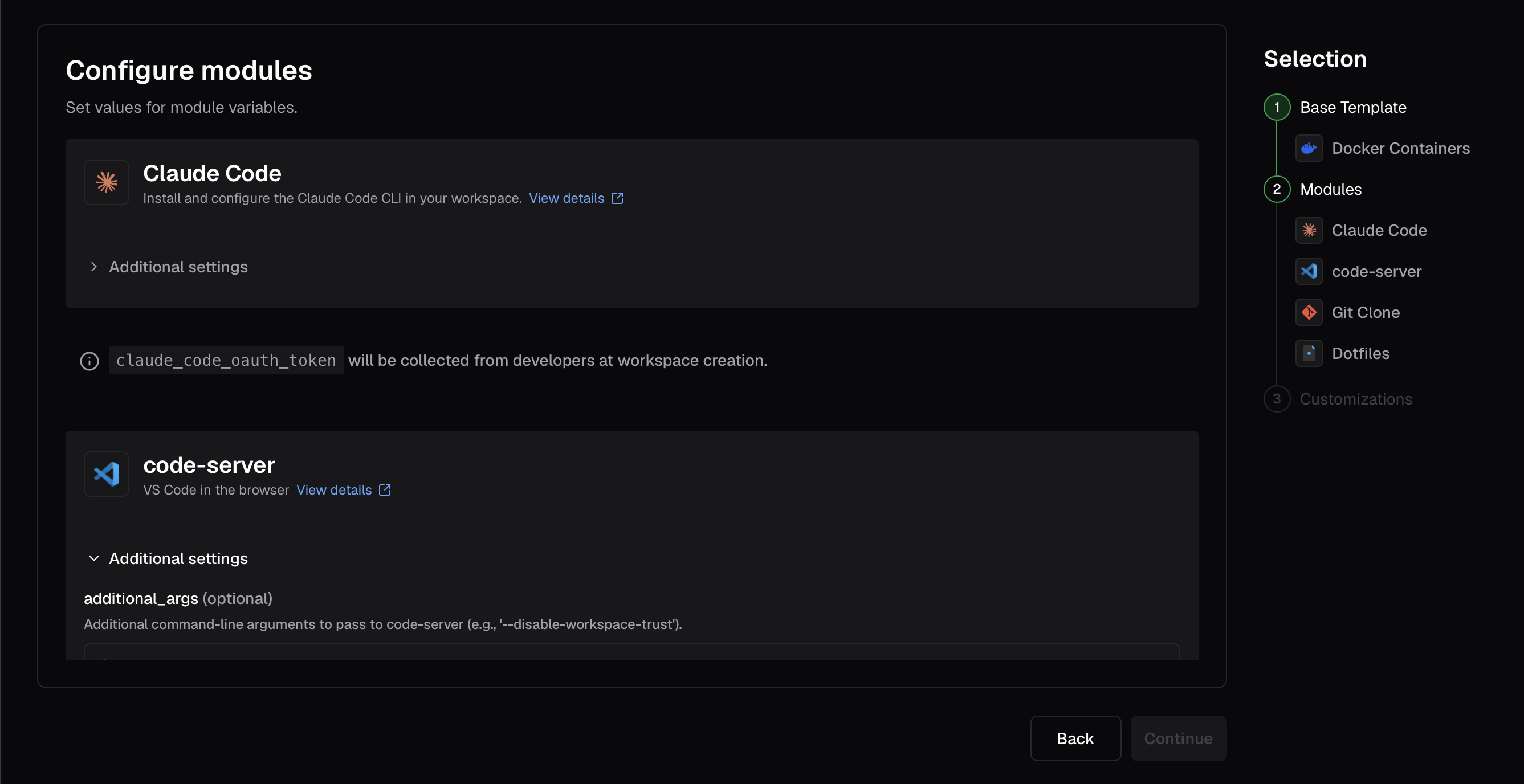The image size is (1524, 784).
Task: Click the Claude Code module title
Action: pyautogui.click(x=212, y=173)
